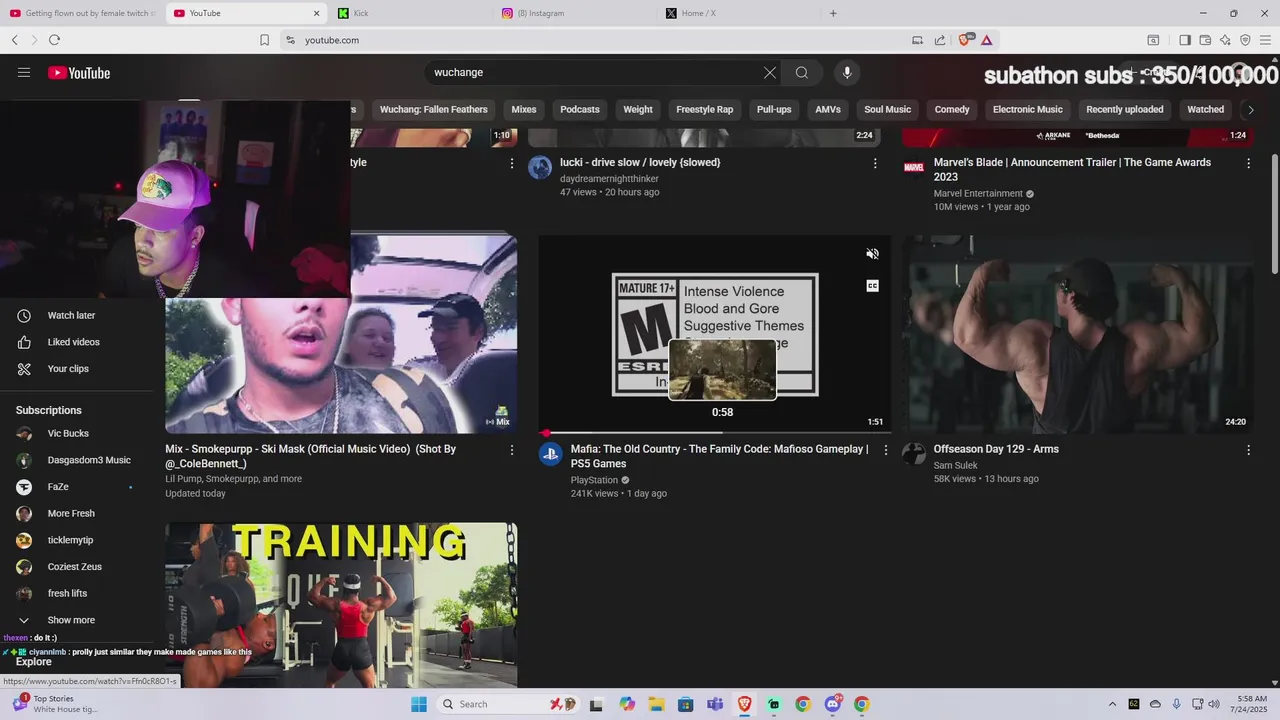Open options for the Smokepurpp mix
Image resolution: width=1280 pixels, height=720 pixels.
(x=512, y=450)
